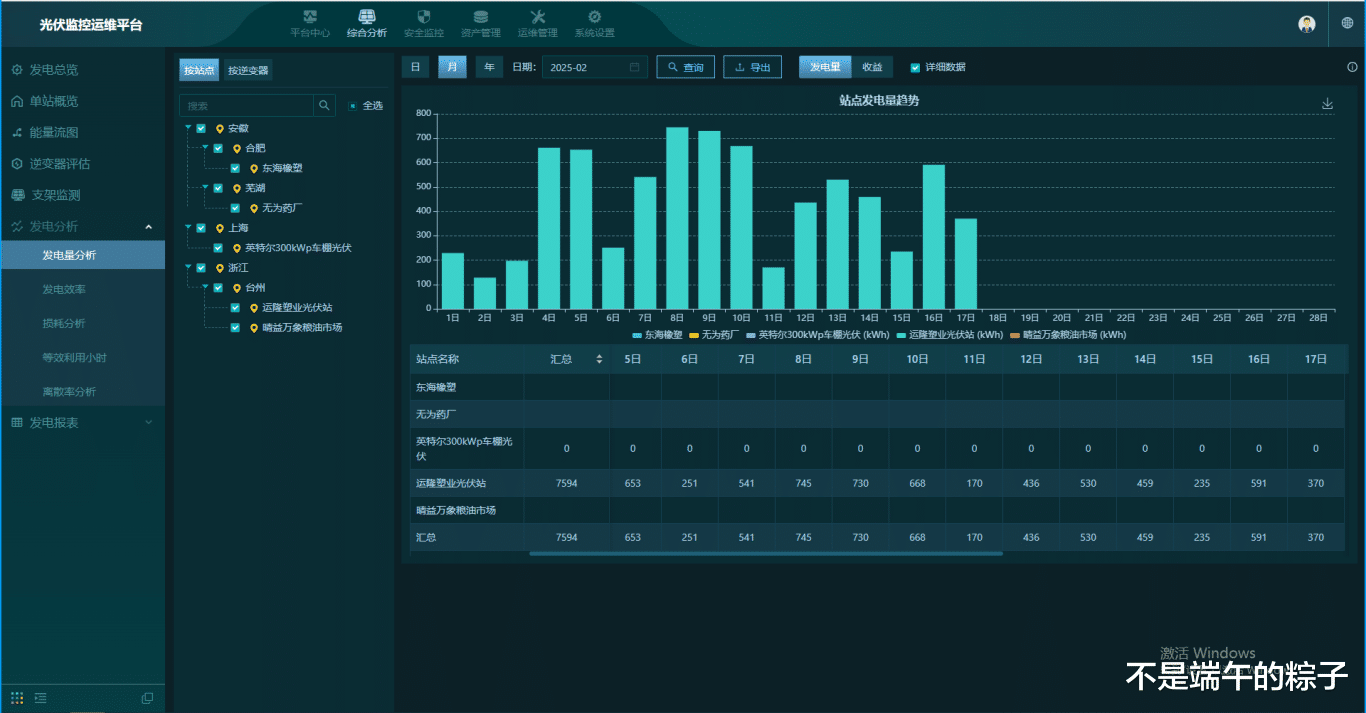The image size is (1366, 713).
Task: Download the chart via the download icon
Action: (x=1328, y=104)
